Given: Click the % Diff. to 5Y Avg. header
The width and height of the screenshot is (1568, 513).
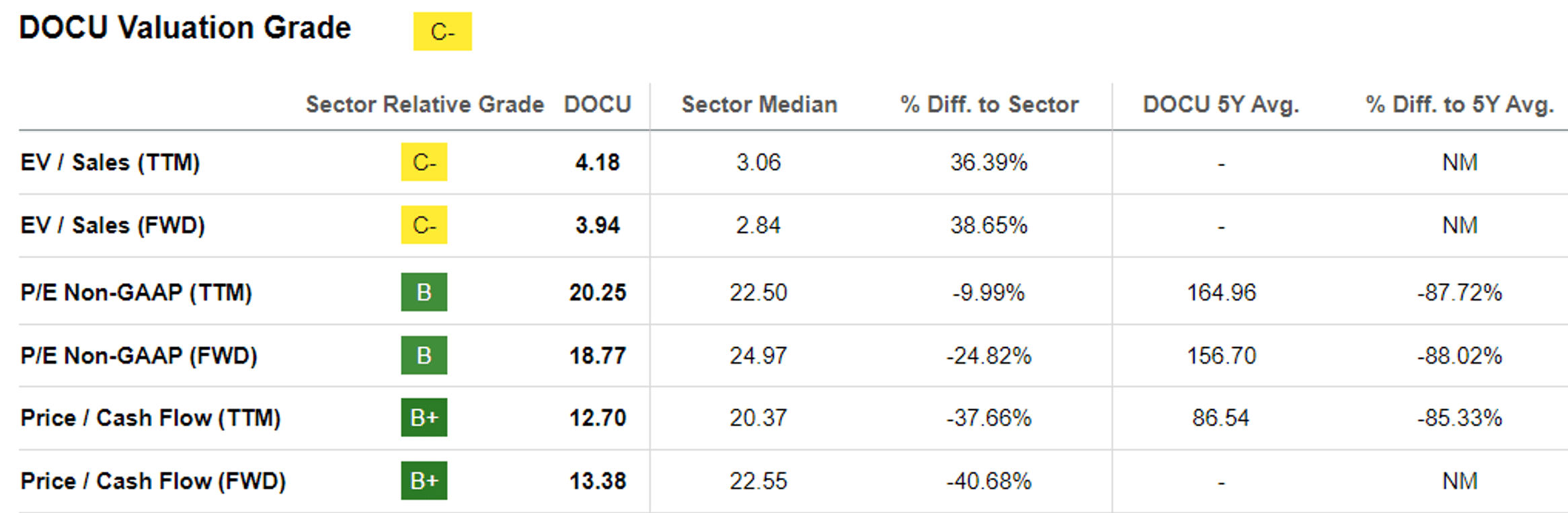Looking at the screenshot, I should [1459, 104].
